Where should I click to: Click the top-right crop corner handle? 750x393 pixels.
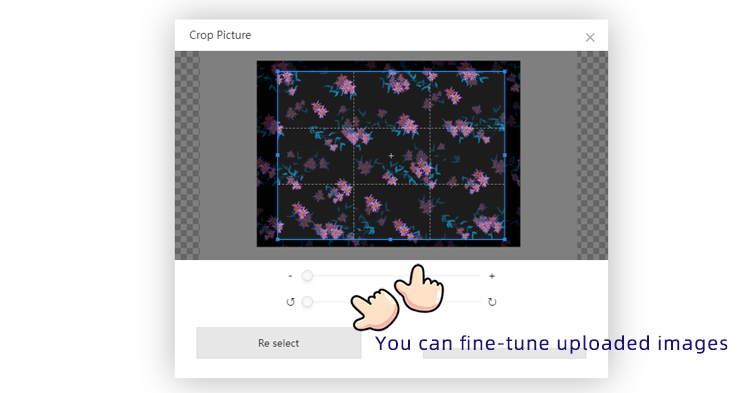505,72
